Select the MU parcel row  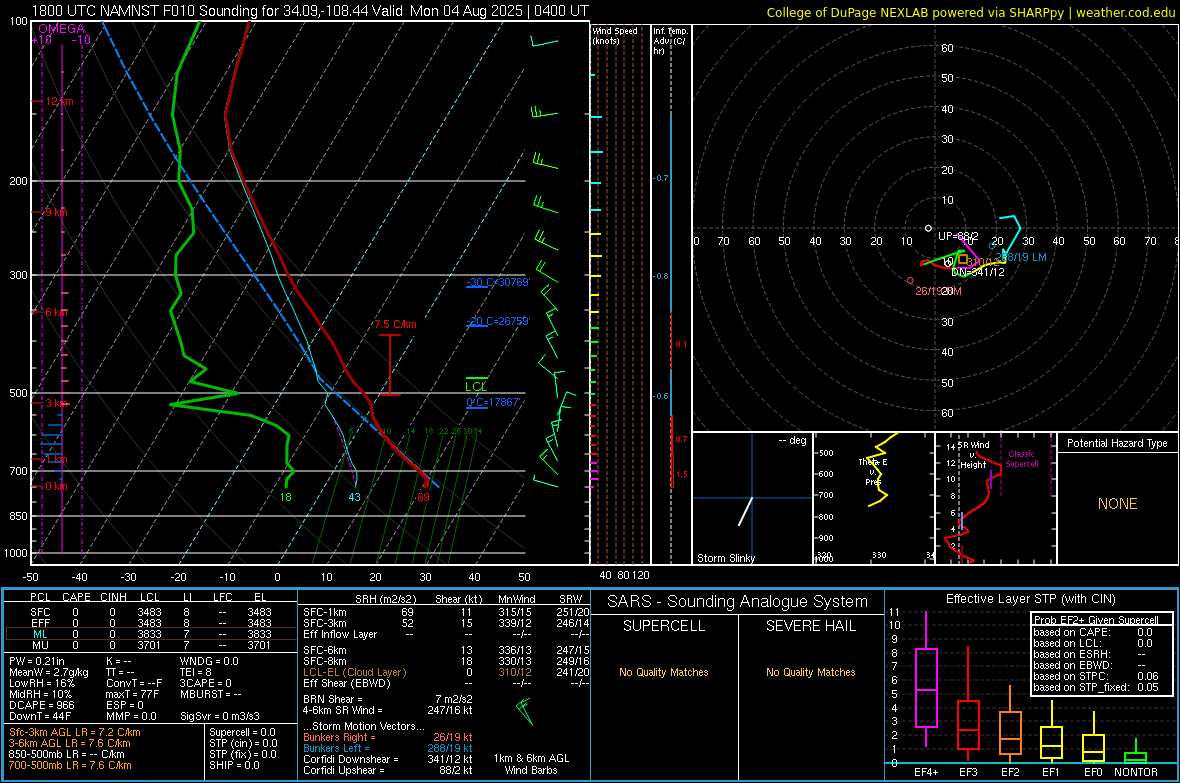(151, 644)
